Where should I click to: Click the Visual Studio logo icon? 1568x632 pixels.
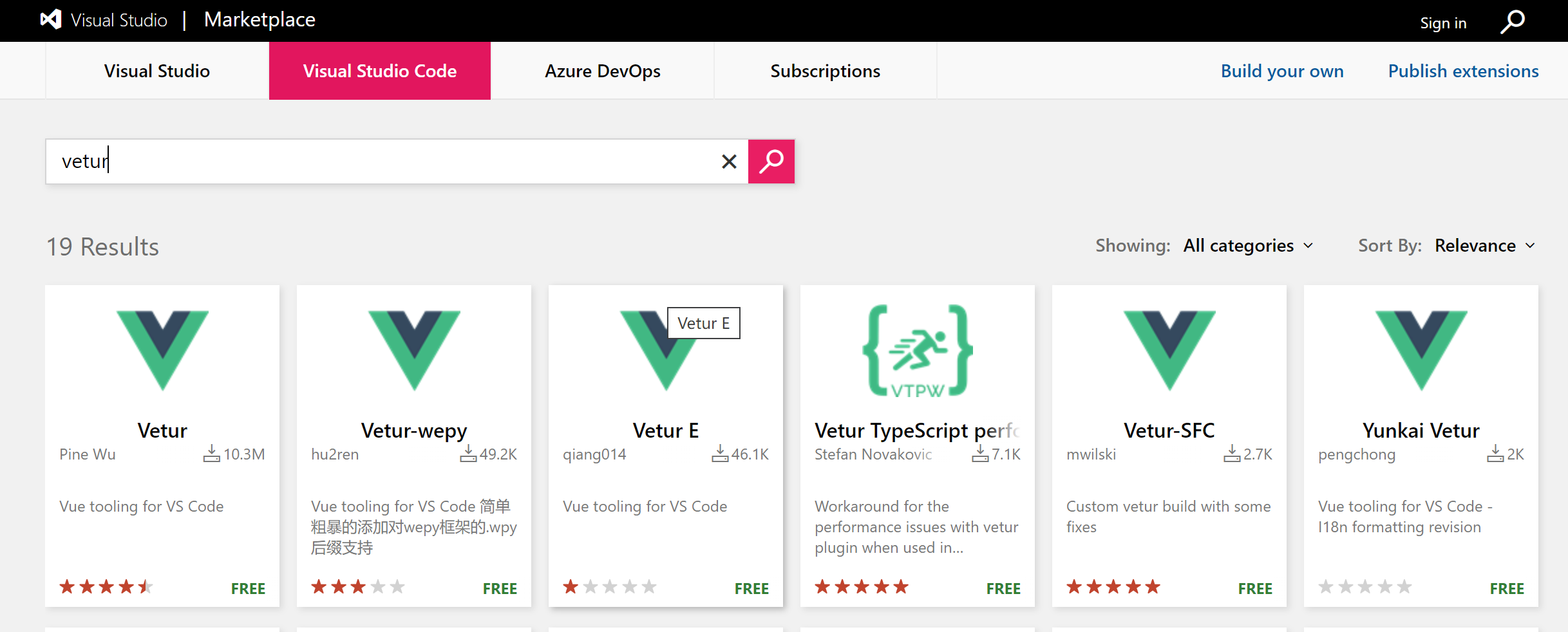(51, 19)
